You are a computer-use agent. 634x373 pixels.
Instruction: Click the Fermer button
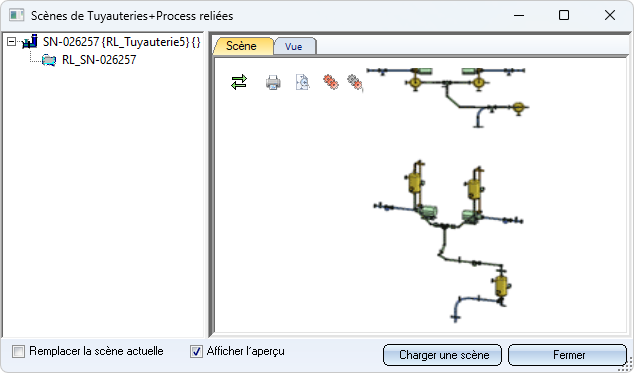coord(567,355)
